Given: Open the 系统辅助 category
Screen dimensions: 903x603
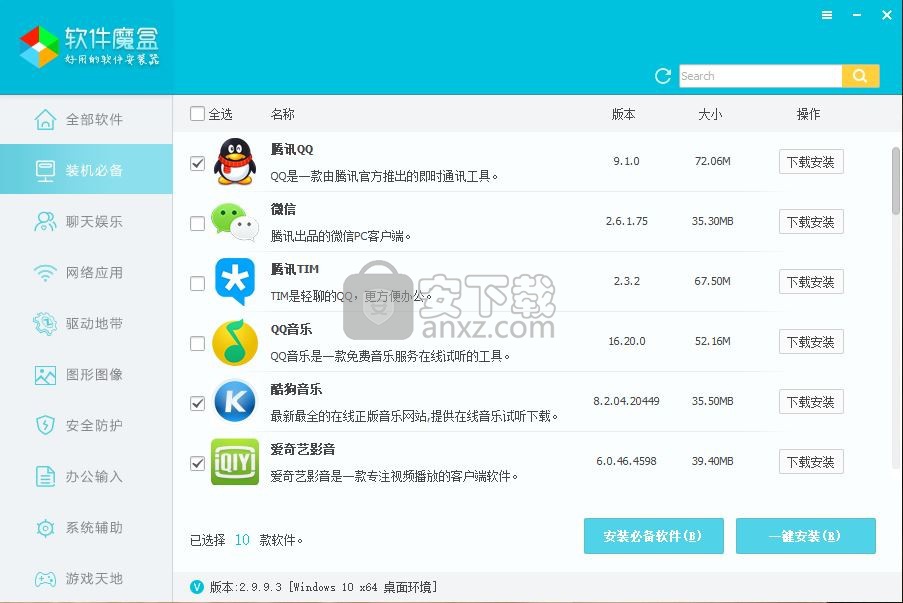Looking at the screenshot, I should pyautogui.click(x=86, y=528).
